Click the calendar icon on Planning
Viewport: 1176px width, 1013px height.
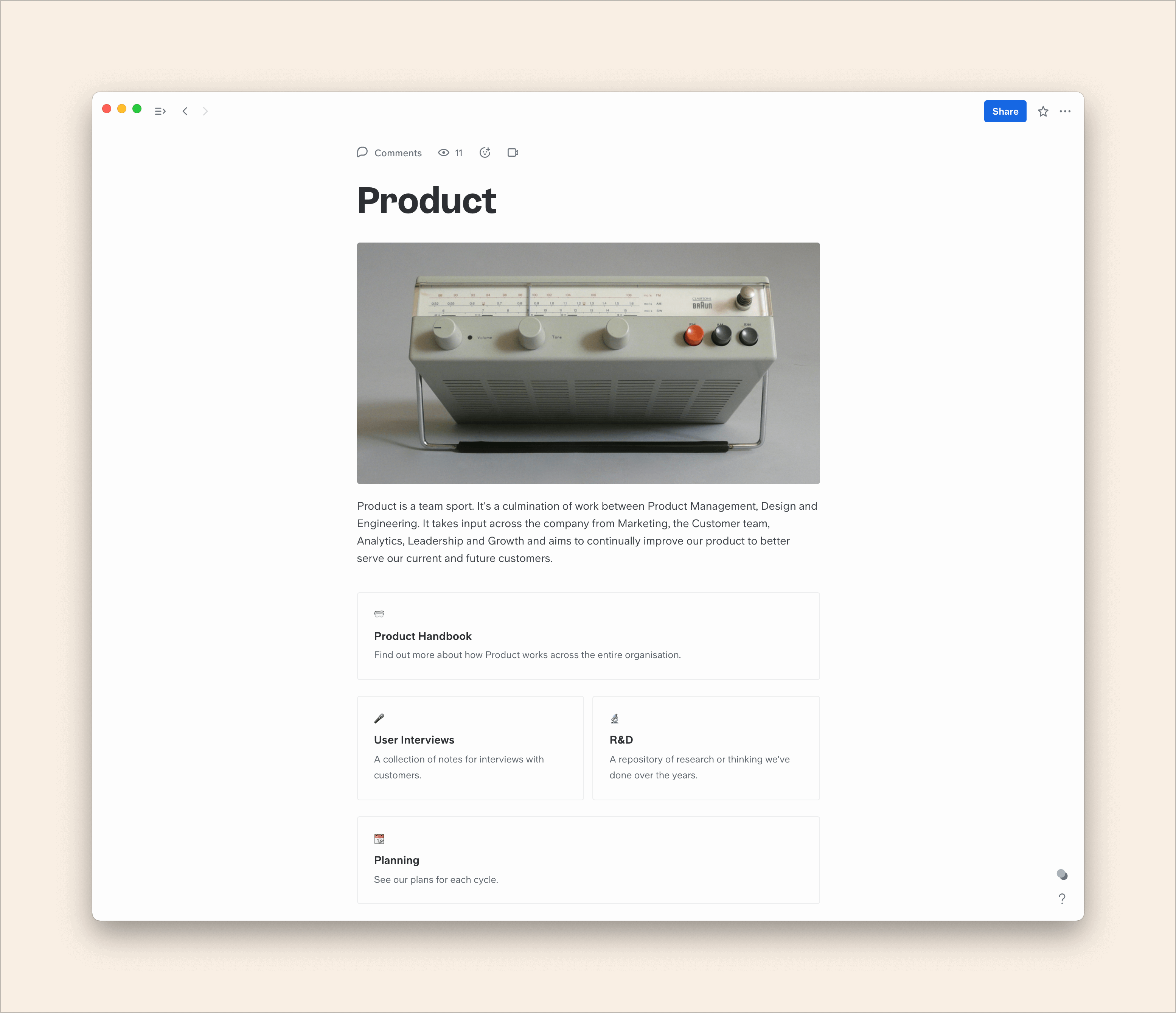tap(379, 839)
